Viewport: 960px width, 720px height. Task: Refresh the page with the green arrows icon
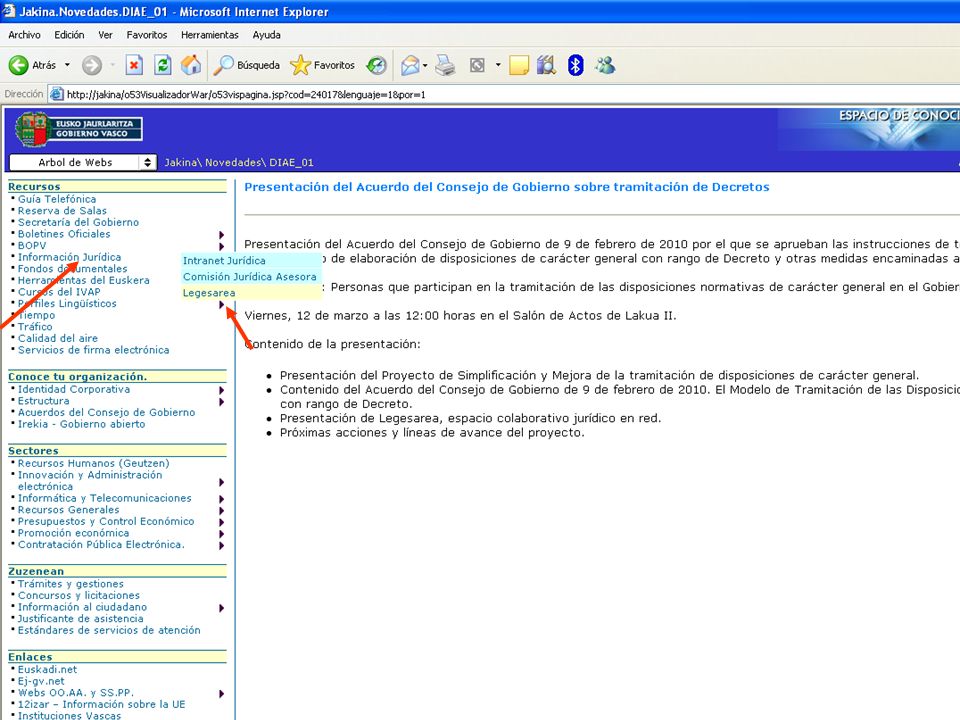[x=162, y=65]
